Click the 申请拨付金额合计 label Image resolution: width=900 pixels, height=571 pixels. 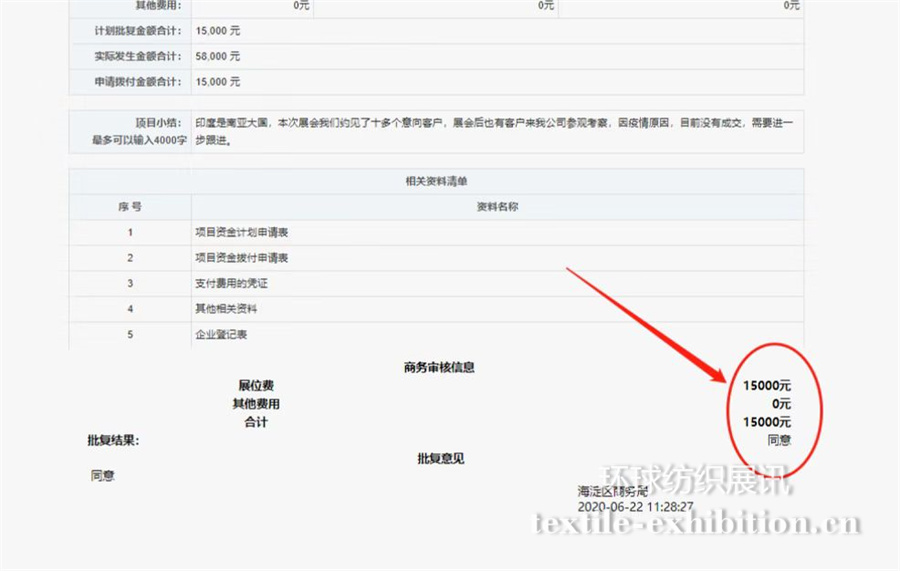click(136, 82)
